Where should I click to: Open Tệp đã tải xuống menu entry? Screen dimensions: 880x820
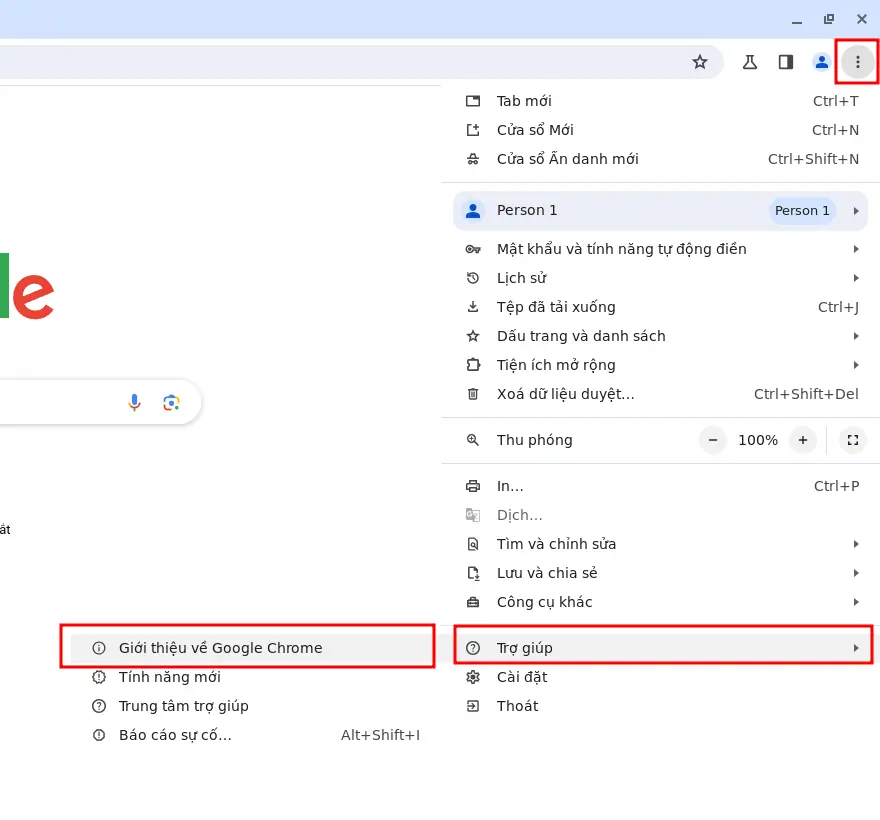[x=661, y=307]
